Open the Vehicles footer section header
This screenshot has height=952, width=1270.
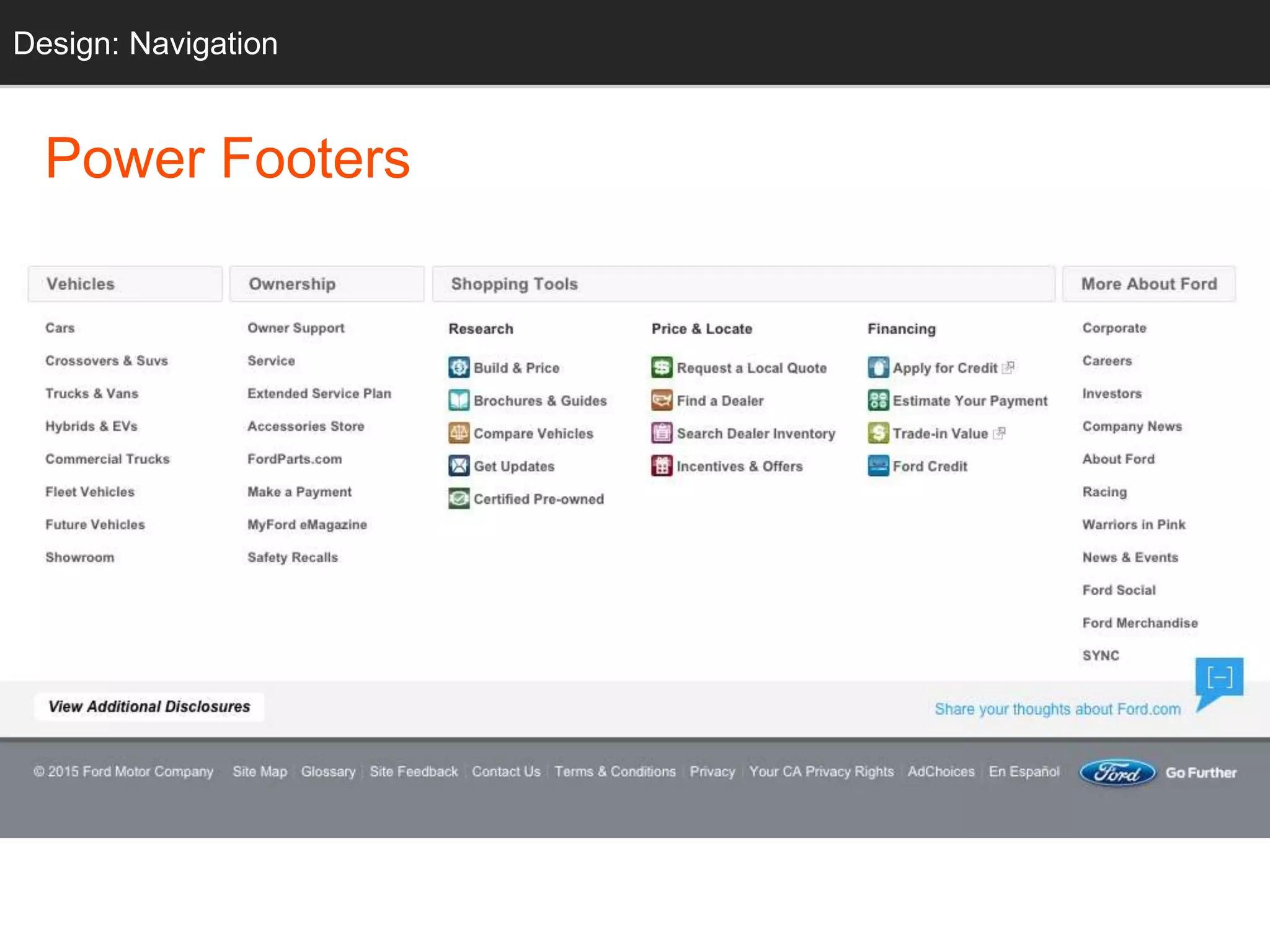click(125, 284)
